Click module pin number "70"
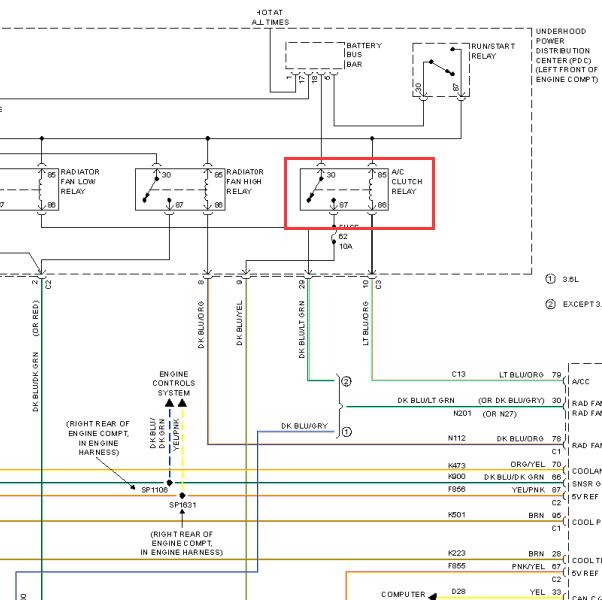Screen dimensions: 602x600 coord(556,464)
